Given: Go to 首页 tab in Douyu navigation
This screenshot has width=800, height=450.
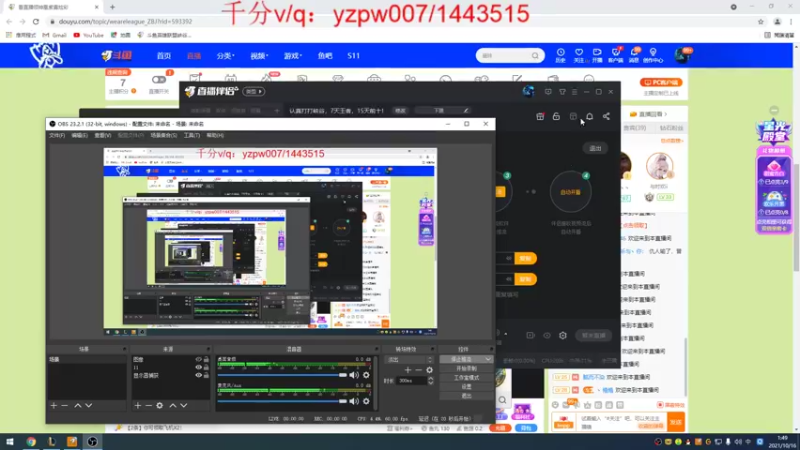Looking at the screenshot, I should tap(164, 56).
